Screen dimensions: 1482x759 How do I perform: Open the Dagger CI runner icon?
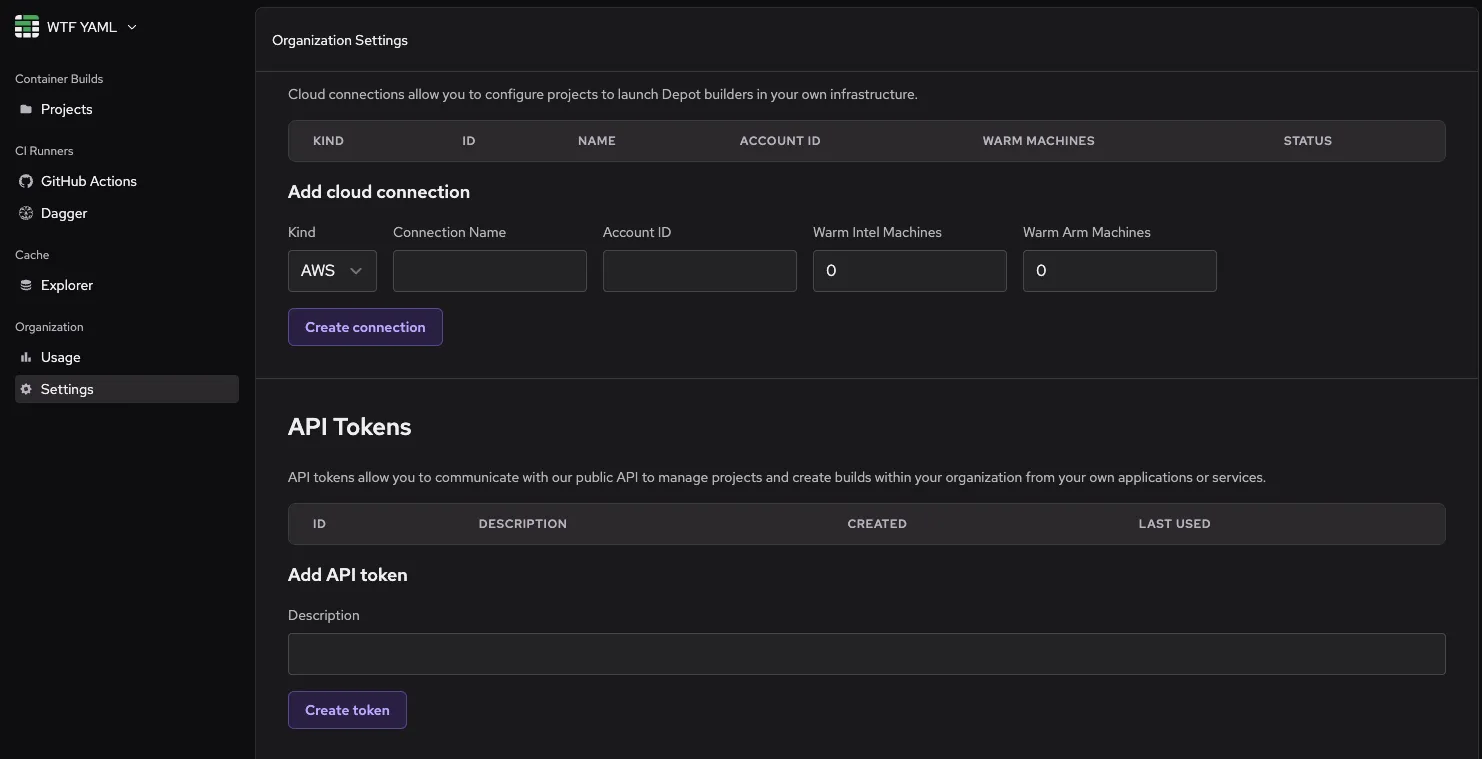[25, 213]
